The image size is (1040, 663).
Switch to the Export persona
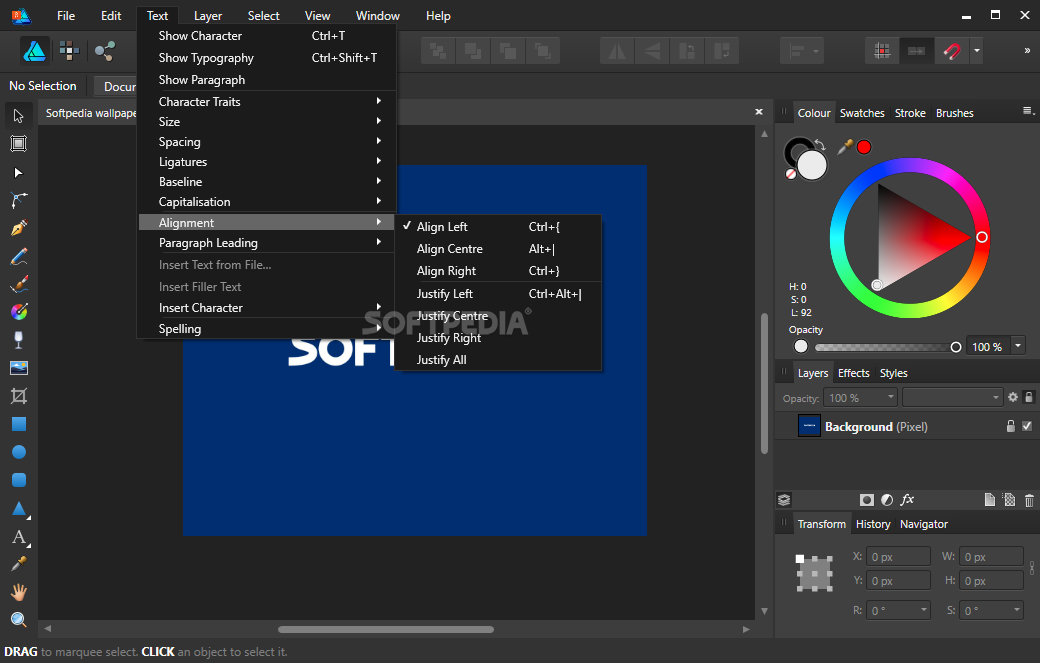(x=104, y=50)
